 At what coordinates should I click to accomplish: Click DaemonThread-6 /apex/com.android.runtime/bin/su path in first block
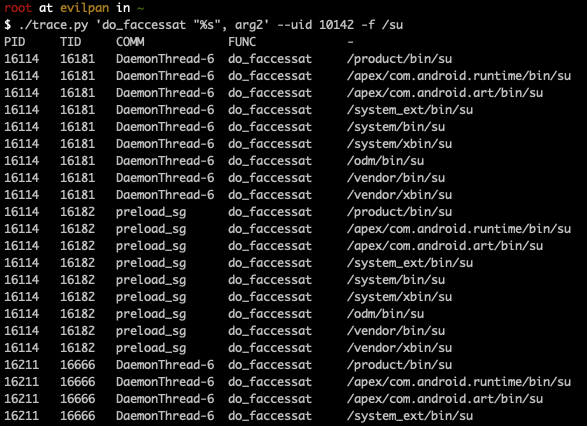tap(459, 76)
